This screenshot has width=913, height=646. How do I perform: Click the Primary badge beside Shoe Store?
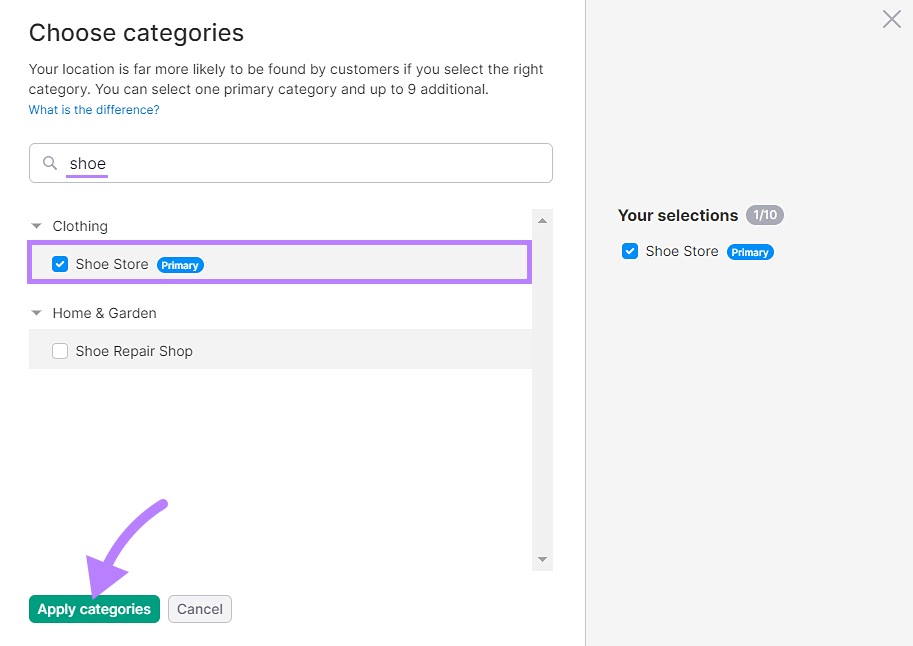180,264
